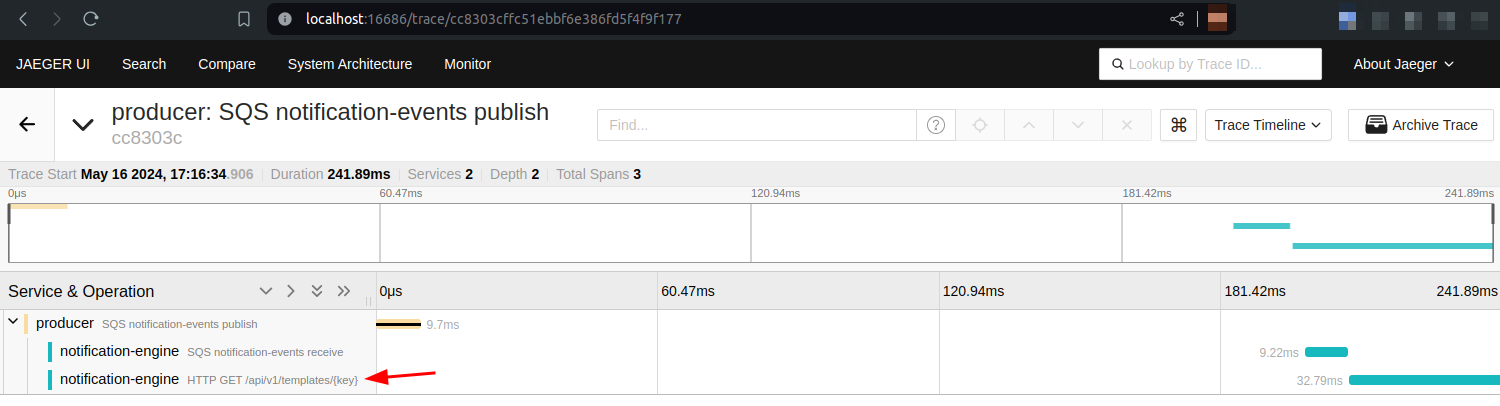Open the Trace Timeline view dropdown
This screenshot has height=406, width=1500.
pyautogui.click(x=1268, y=125)
